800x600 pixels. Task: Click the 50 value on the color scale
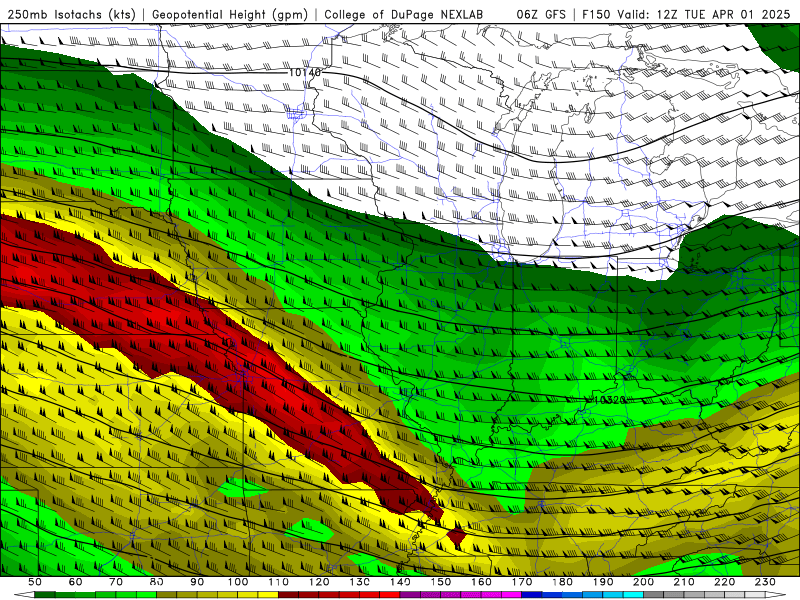pos(35,582)
